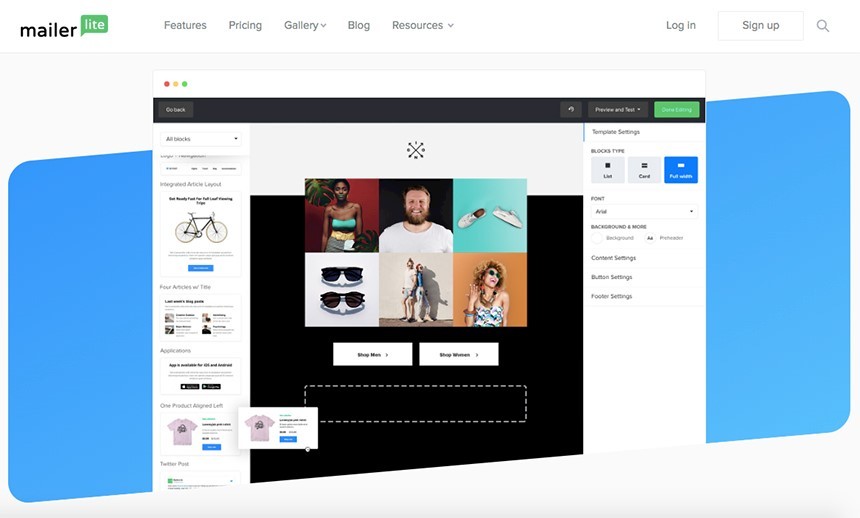Open the Resources menu
Viewport: 860px width, 518px height.
pos(422,26)
